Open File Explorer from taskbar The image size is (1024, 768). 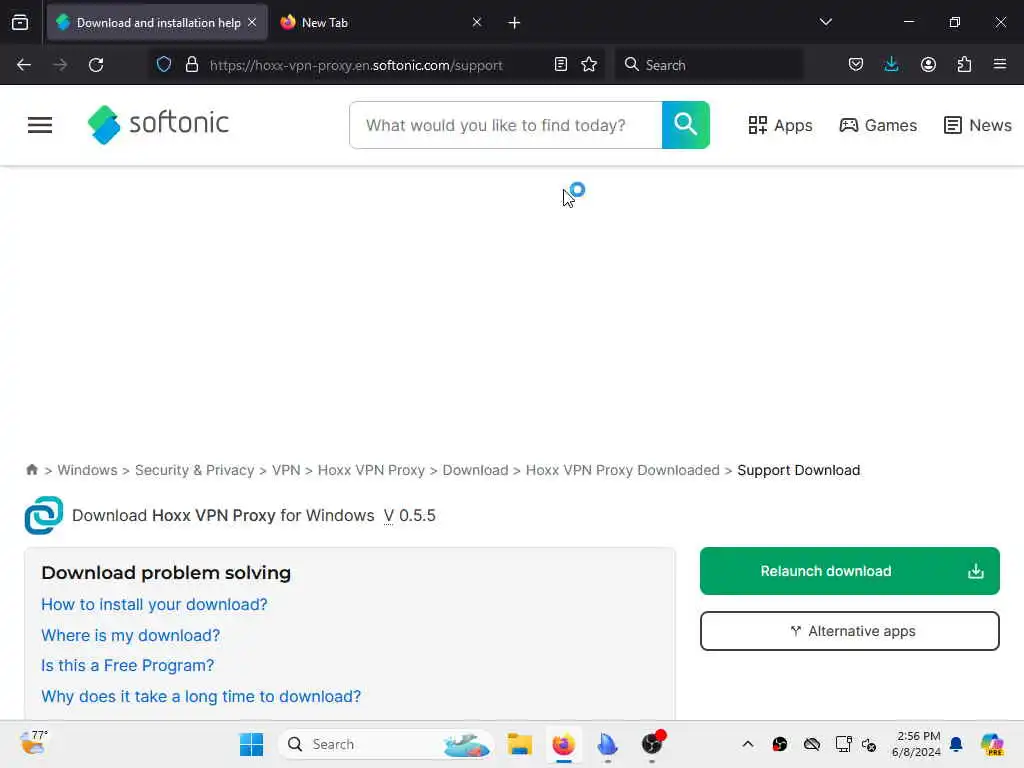click(x=520, y=744)
